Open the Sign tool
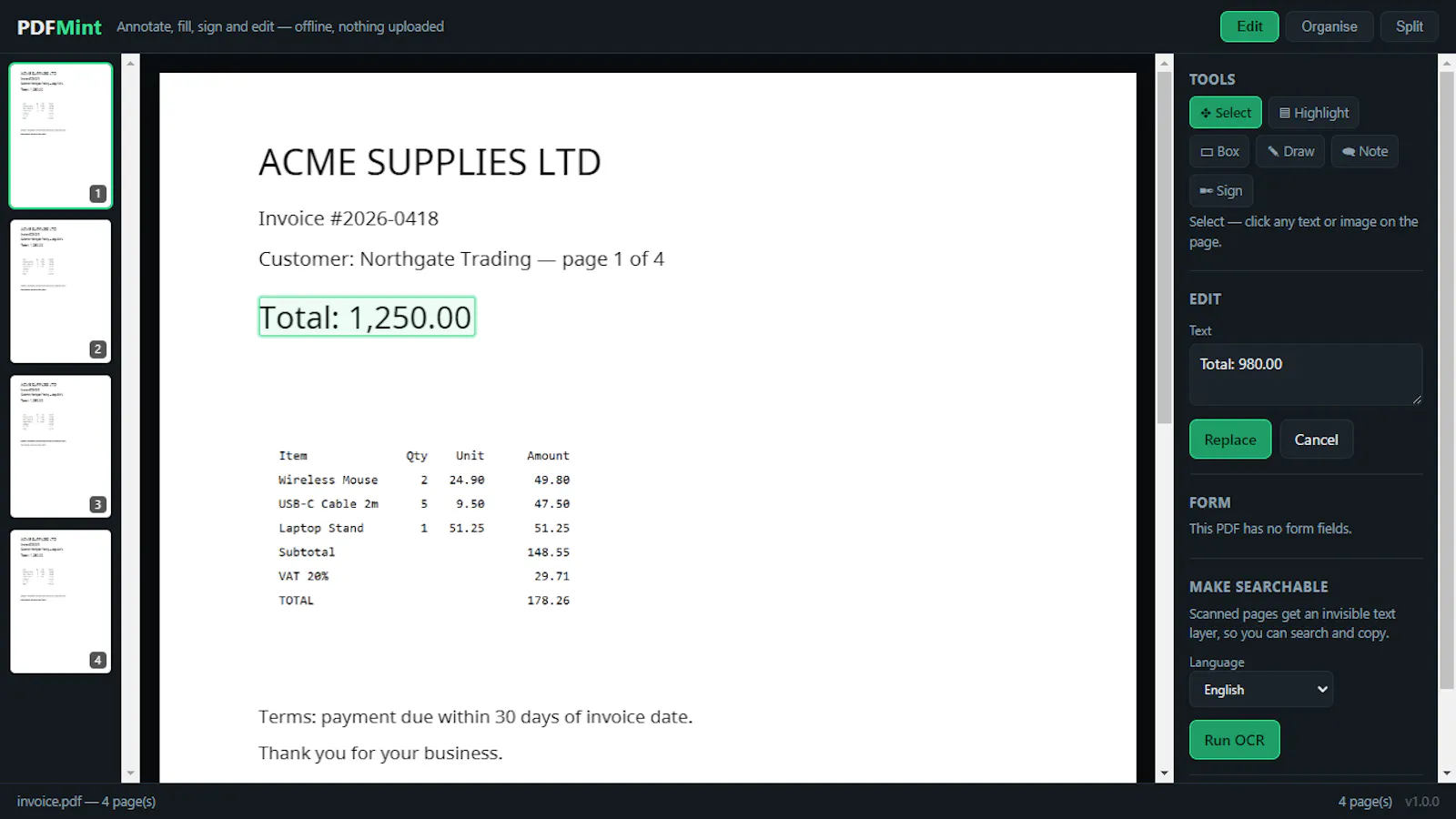 (x=1220, y=190)
